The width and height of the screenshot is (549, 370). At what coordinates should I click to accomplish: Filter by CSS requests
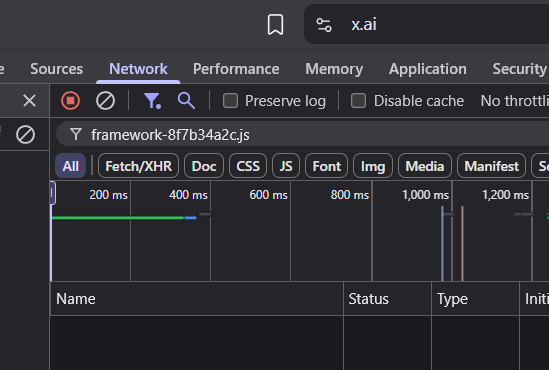248,166
